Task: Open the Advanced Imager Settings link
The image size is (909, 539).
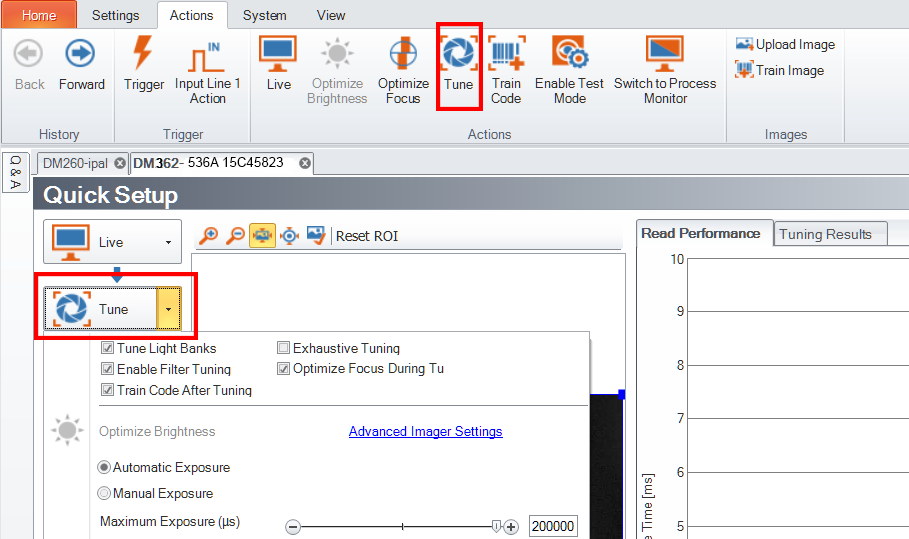Action: [425, 432]
